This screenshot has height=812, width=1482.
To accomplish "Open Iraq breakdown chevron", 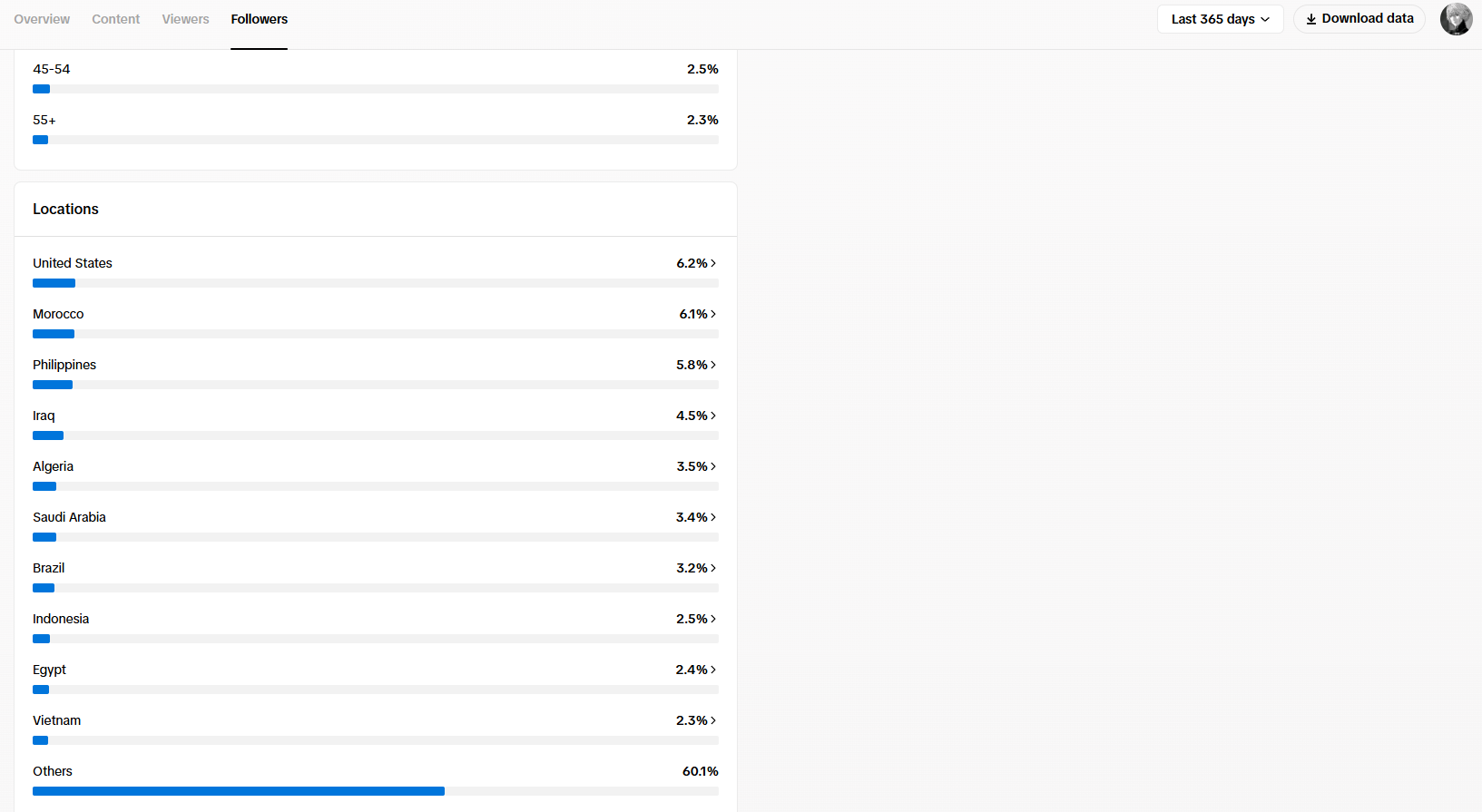I will (x=713, y=416).
